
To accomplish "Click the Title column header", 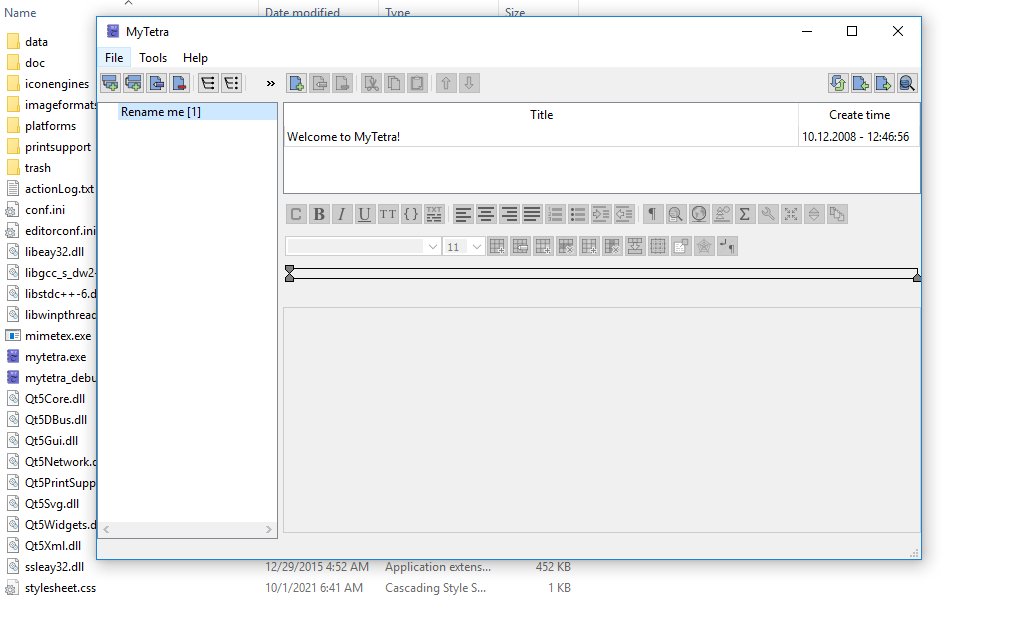I will tap(542, 115).
